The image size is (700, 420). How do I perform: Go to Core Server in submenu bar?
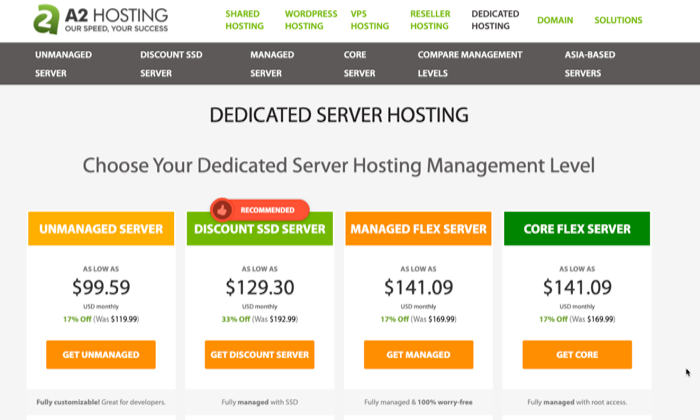359,64
